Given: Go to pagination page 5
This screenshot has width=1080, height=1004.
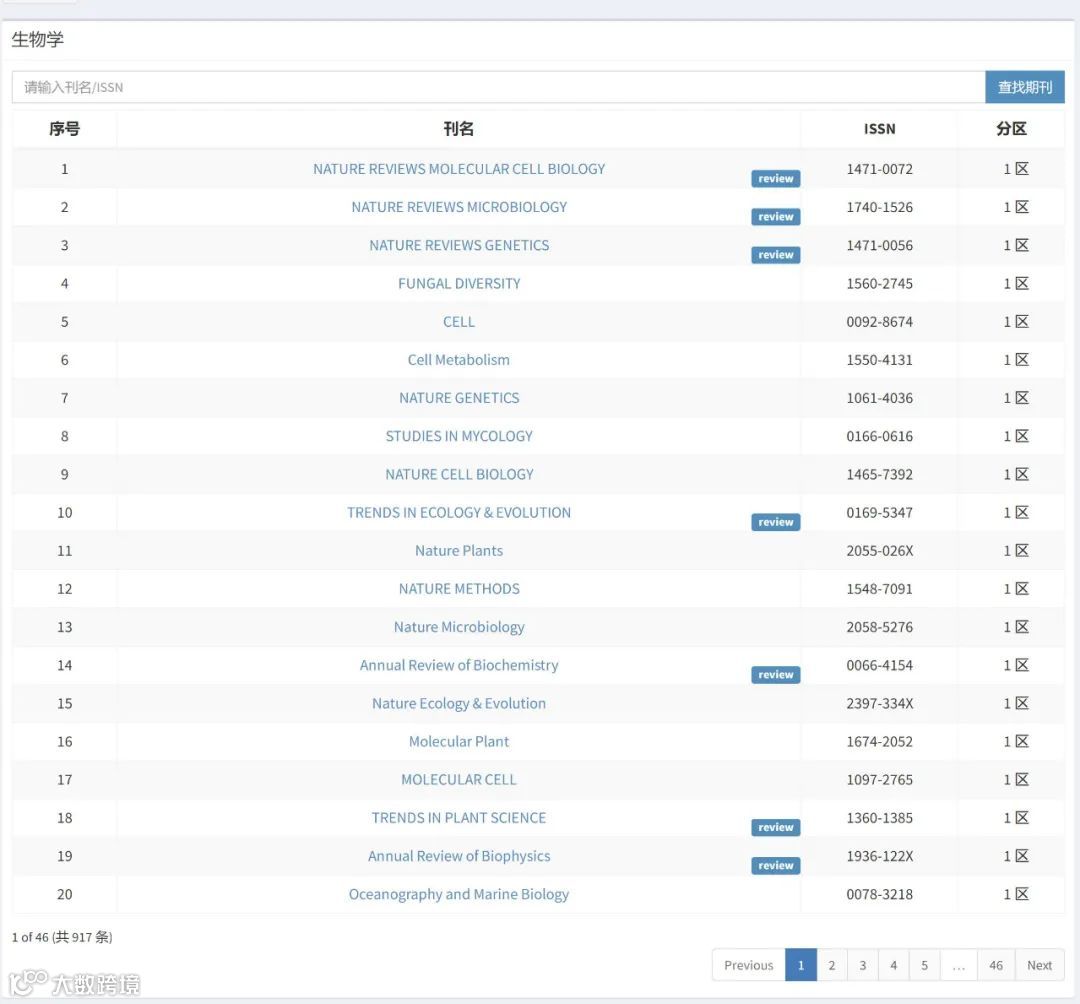Looking at the screenshot, I should pyautogui.click(x=925, y=965).
